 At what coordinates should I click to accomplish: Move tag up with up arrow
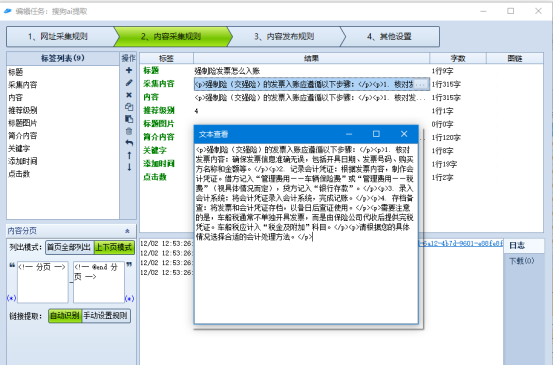tap(129, 155)
